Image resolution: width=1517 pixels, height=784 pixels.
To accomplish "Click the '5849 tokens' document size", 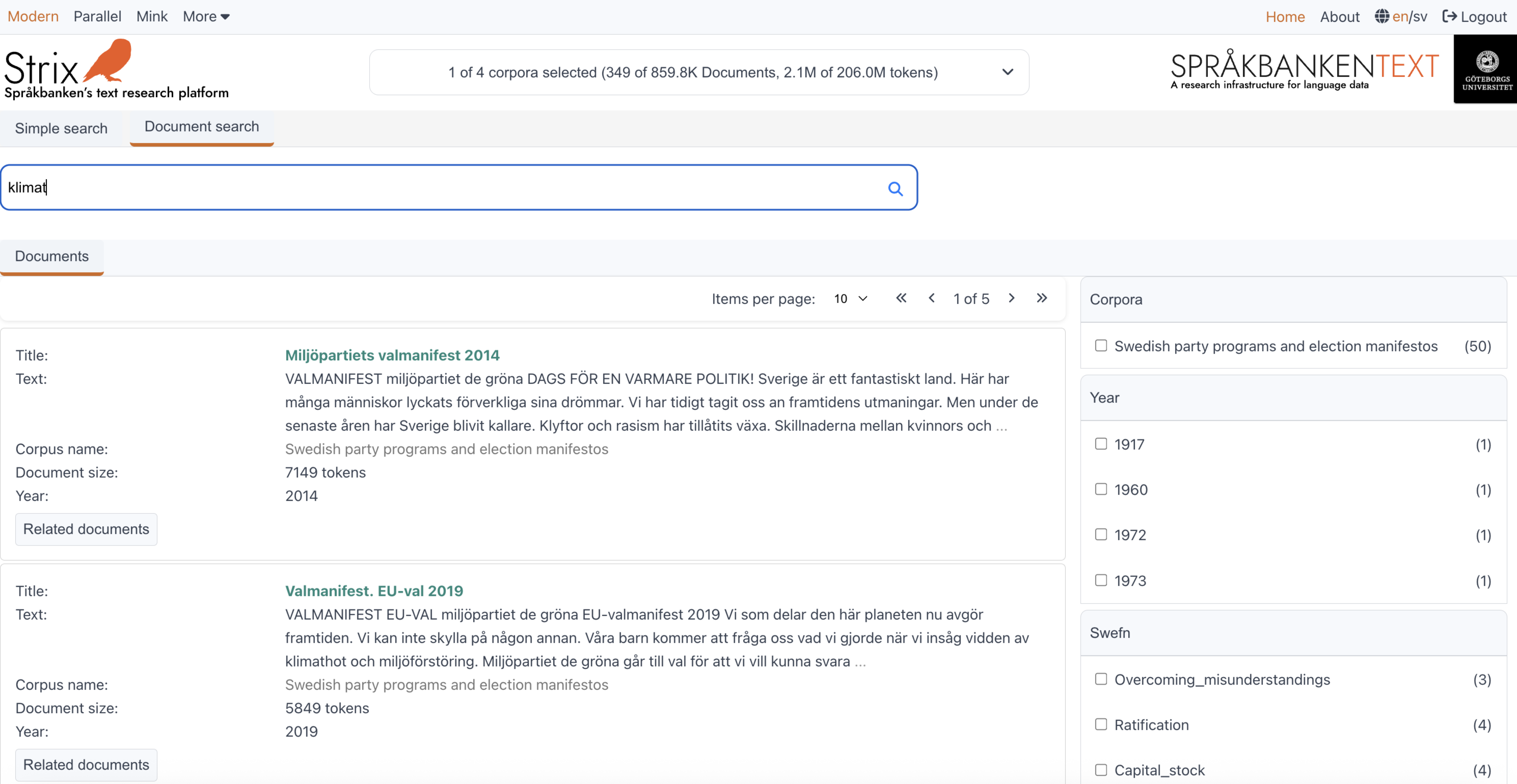I will tap(327, 708).
